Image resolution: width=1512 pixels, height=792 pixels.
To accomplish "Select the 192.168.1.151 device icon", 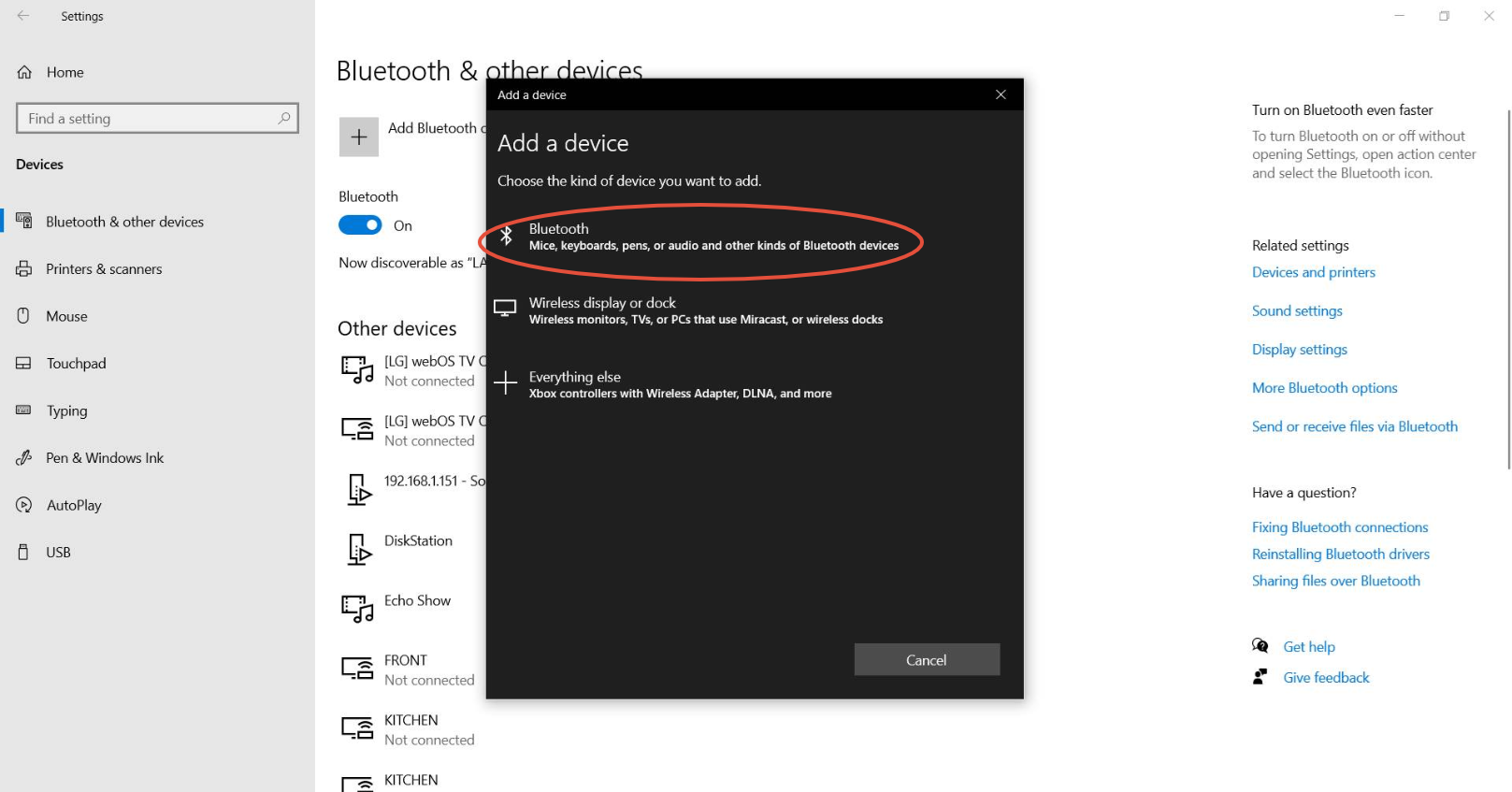I will tap(359, 489).
